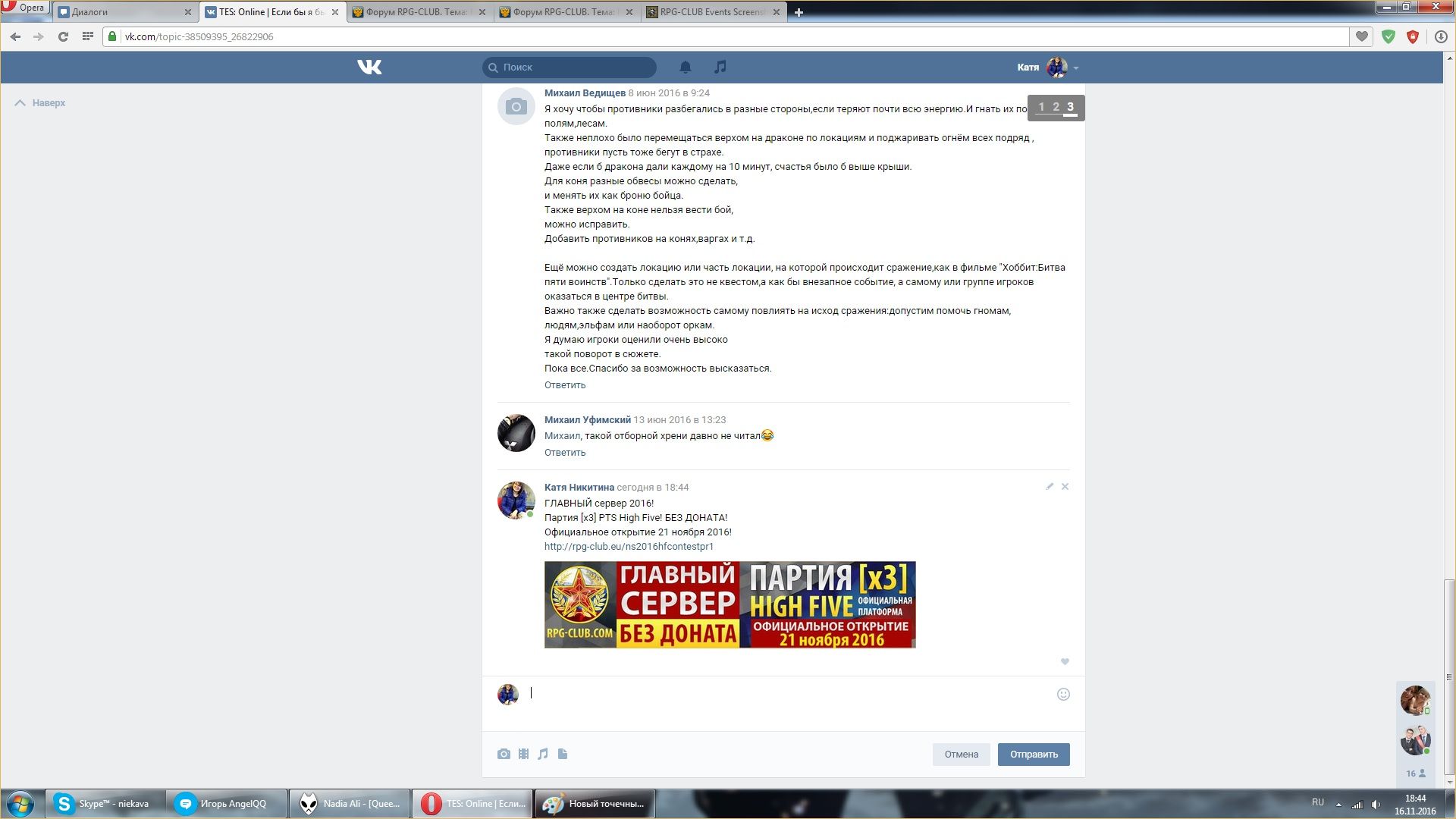The image size is (1456, 819).
Task: Open the music note player icon
Action: 720,67
